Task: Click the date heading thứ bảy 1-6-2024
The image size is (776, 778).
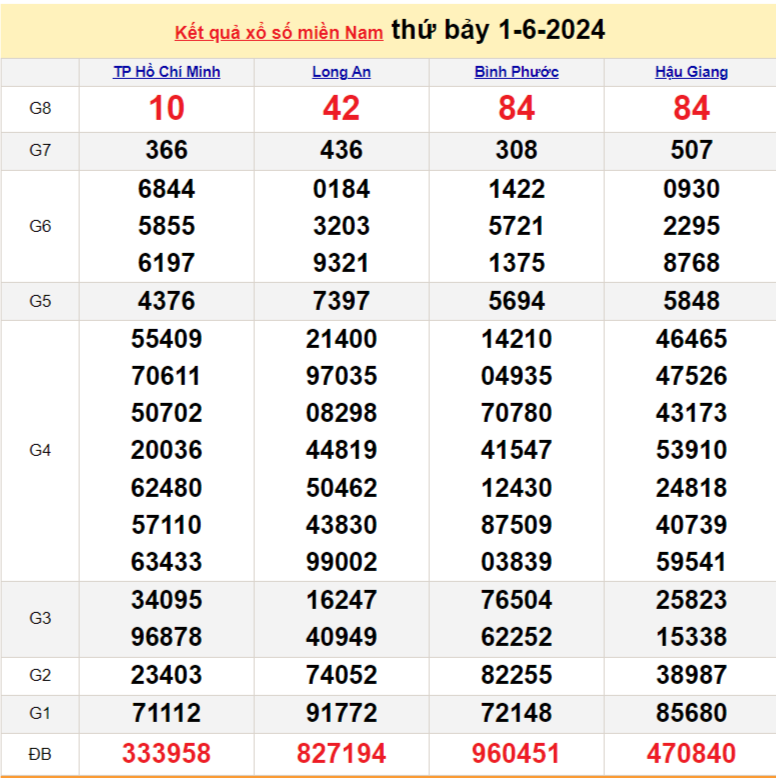Action: [498, 30]
